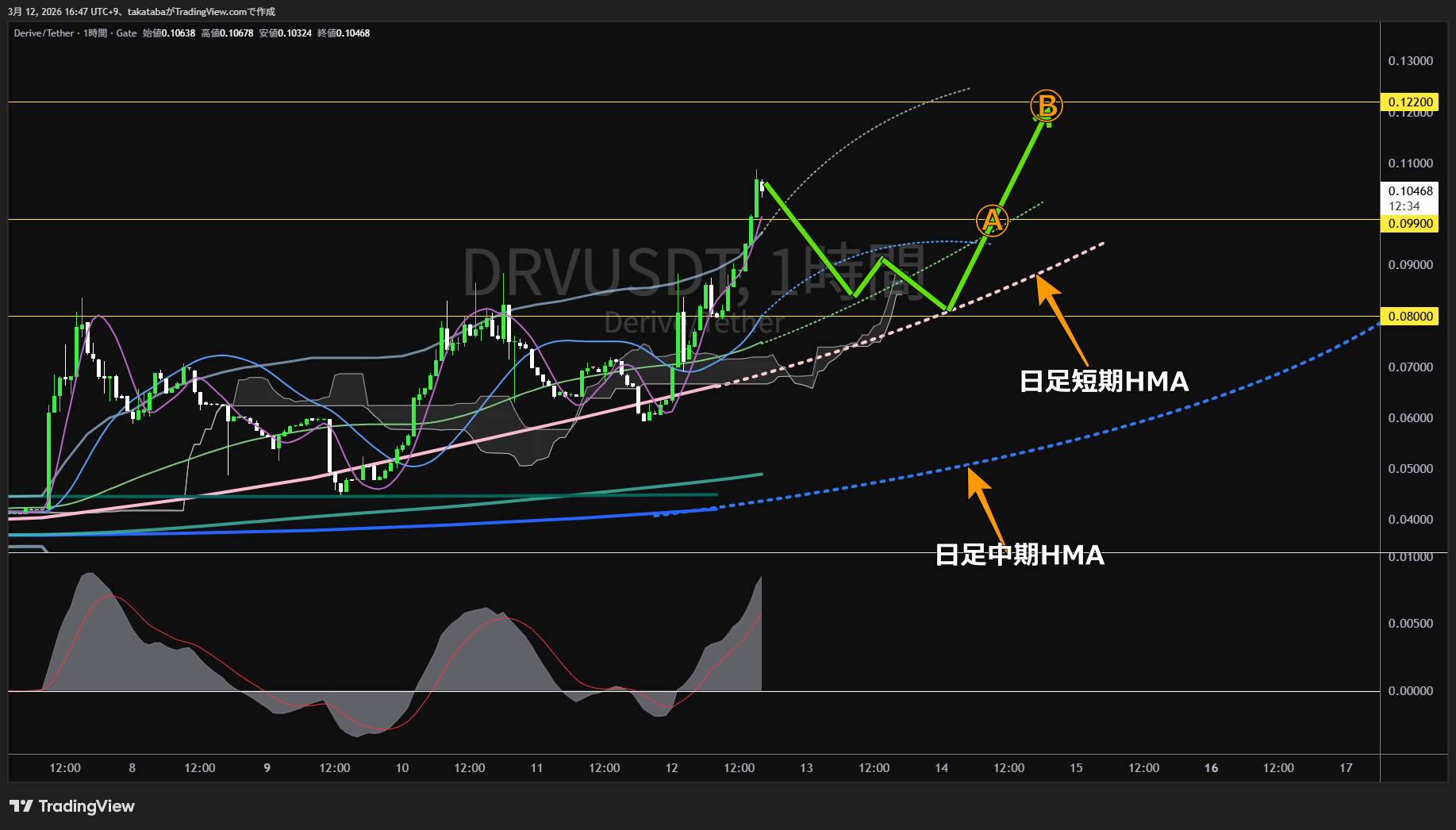This screenshot has width=1456, height=830.
Task: Click the 0.12200 yellow price label
Action: [1410, 102]
